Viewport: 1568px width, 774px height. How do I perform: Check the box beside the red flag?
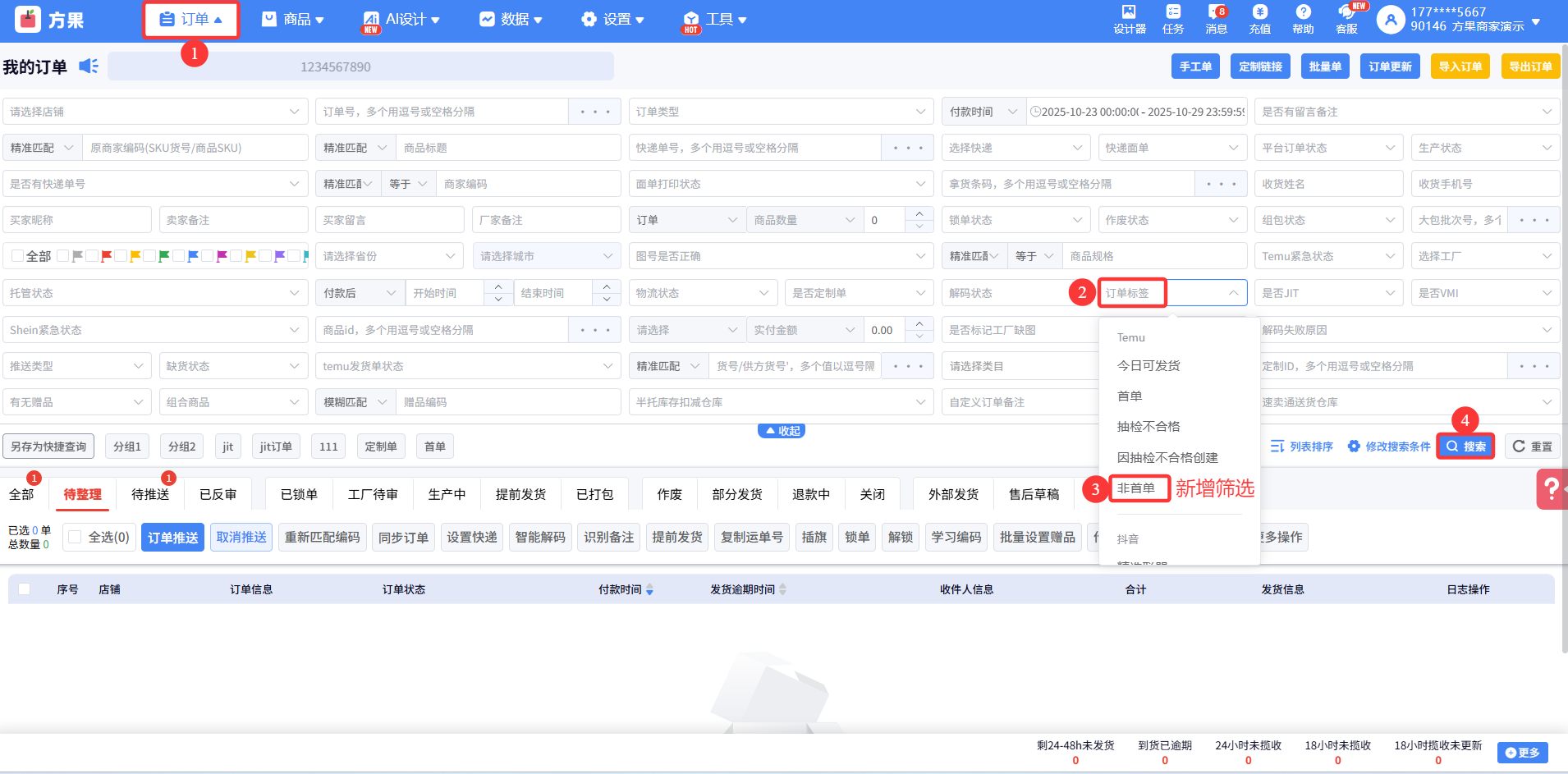point(92,256)
